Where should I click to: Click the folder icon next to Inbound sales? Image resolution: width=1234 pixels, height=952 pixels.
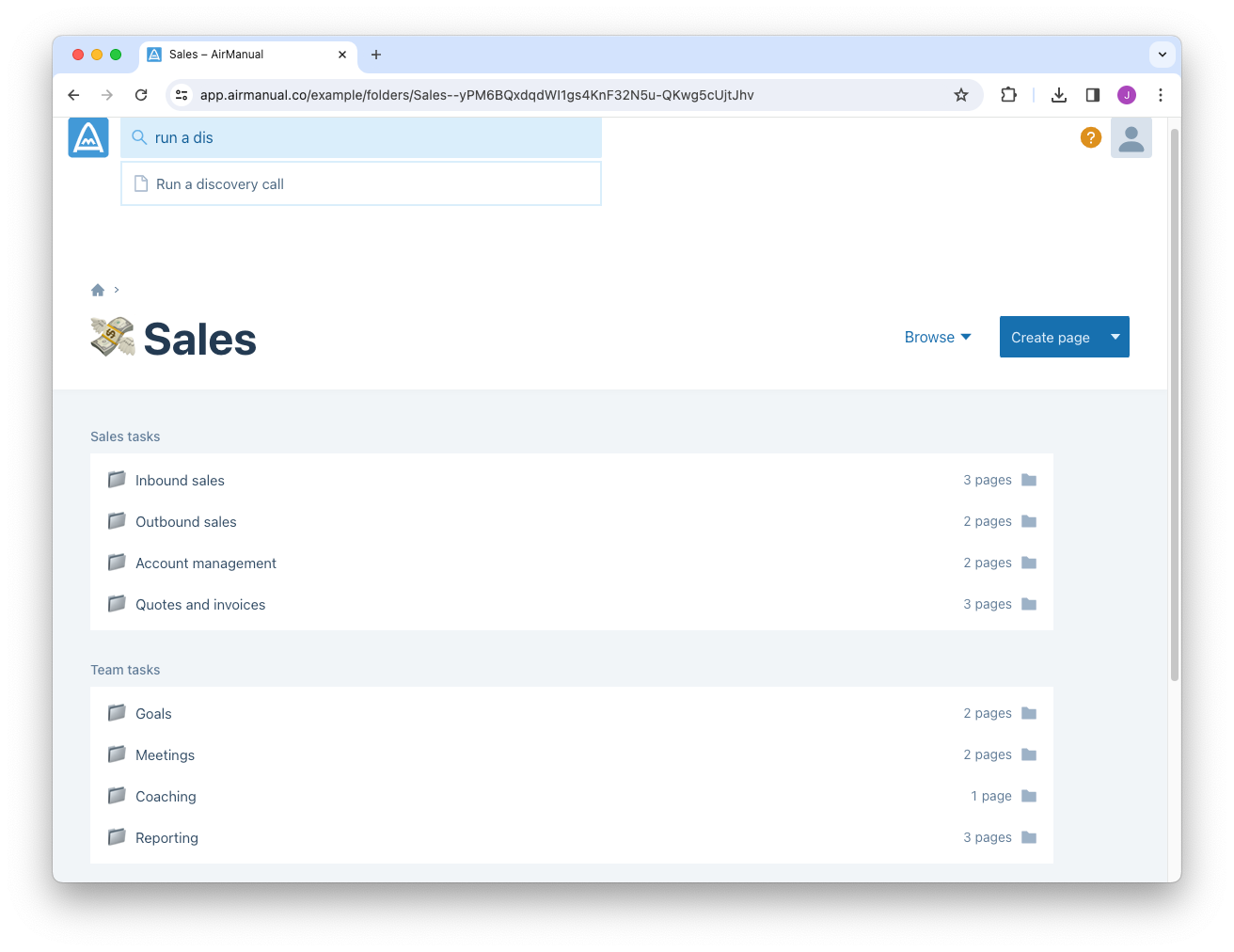click(x=116, y=480)
